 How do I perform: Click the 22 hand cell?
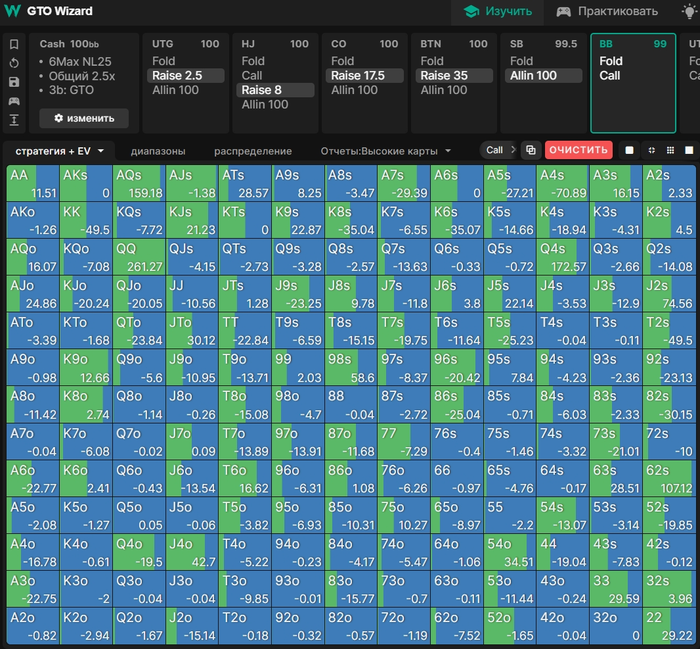[x=668, y=626]
